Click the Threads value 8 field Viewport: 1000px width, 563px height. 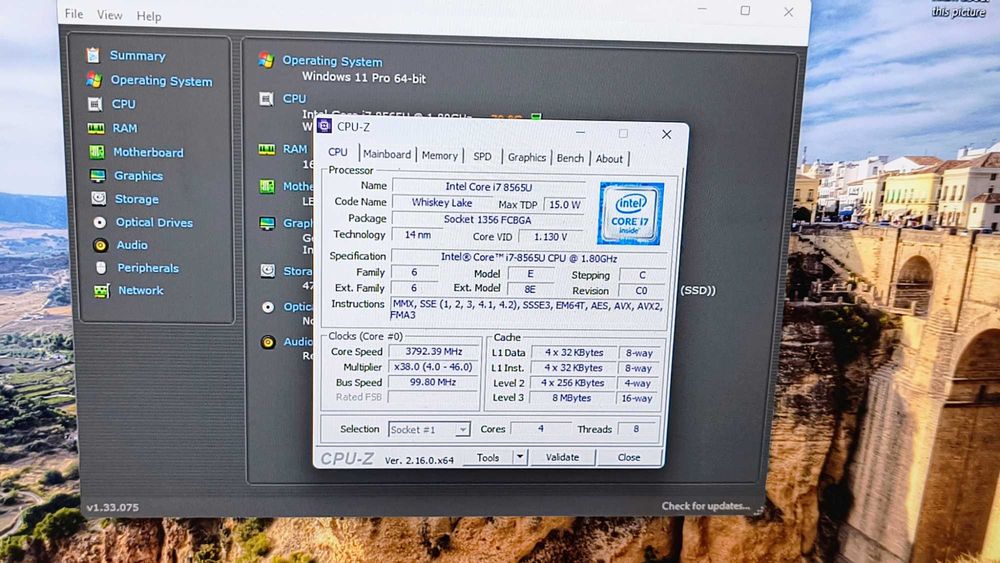[636, 429]
